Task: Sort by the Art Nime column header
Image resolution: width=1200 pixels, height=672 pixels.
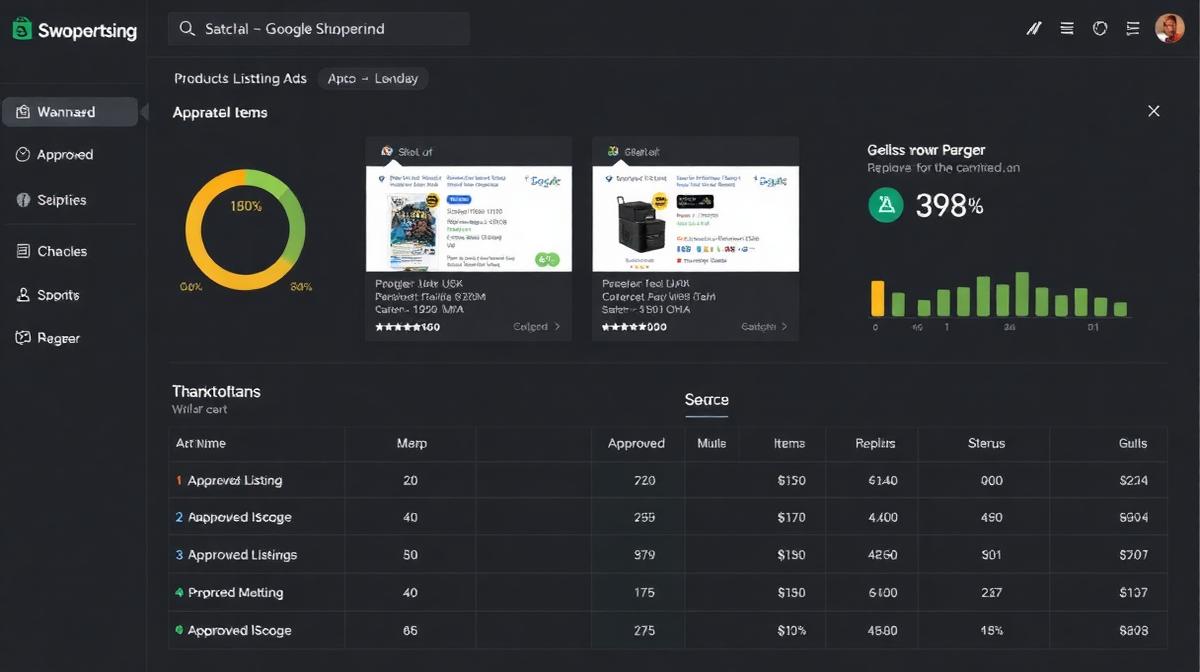Action: click(201, 443)
